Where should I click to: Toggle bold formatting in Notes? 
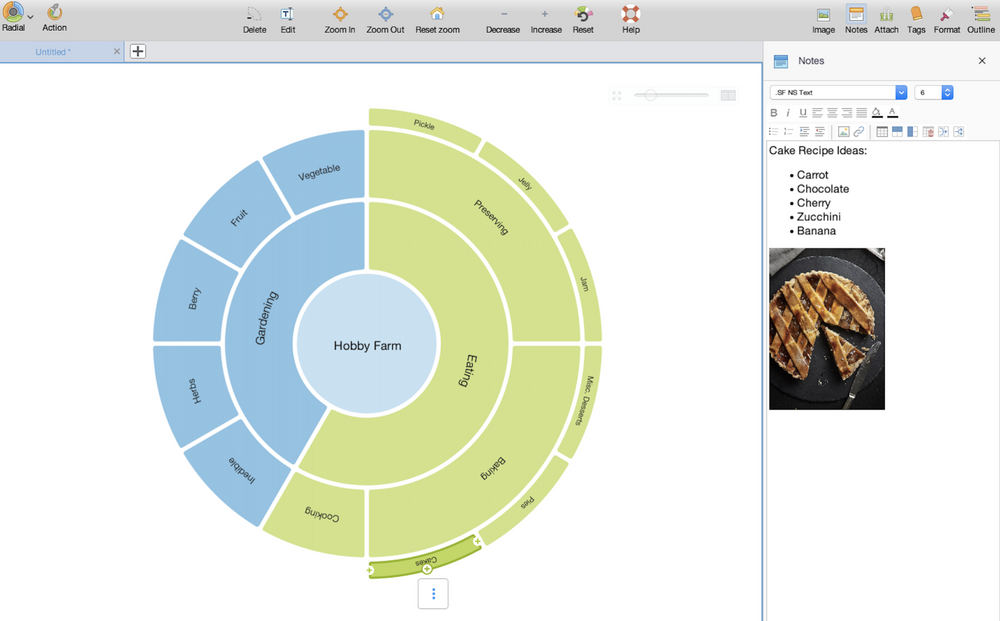(x=774, y=113)
